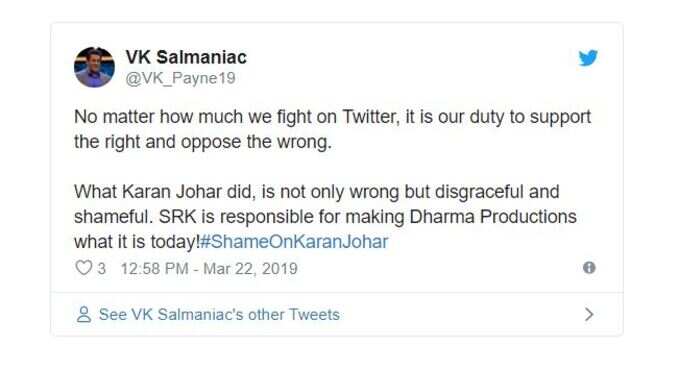Open the VK Salmaniac profile picture
The image size is (680, 371).
(x=94, y=67)
